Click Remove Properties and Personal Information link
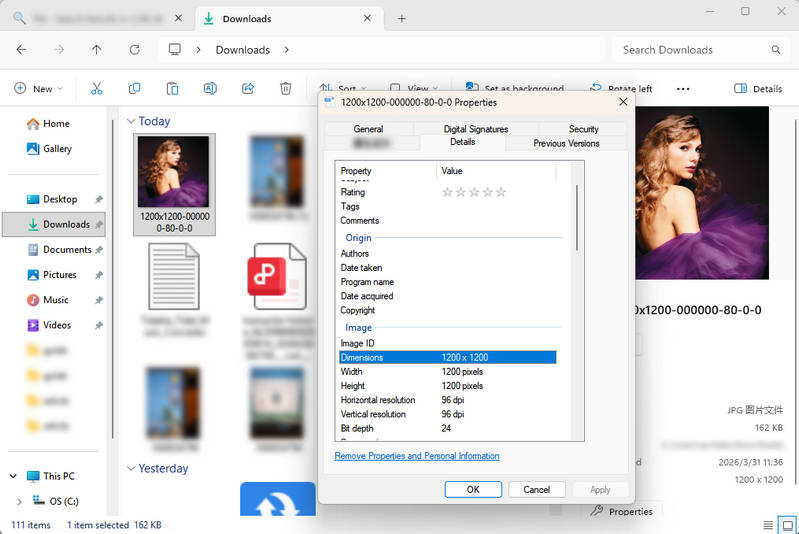Viewport: 799px width, 534px height. 417,456
